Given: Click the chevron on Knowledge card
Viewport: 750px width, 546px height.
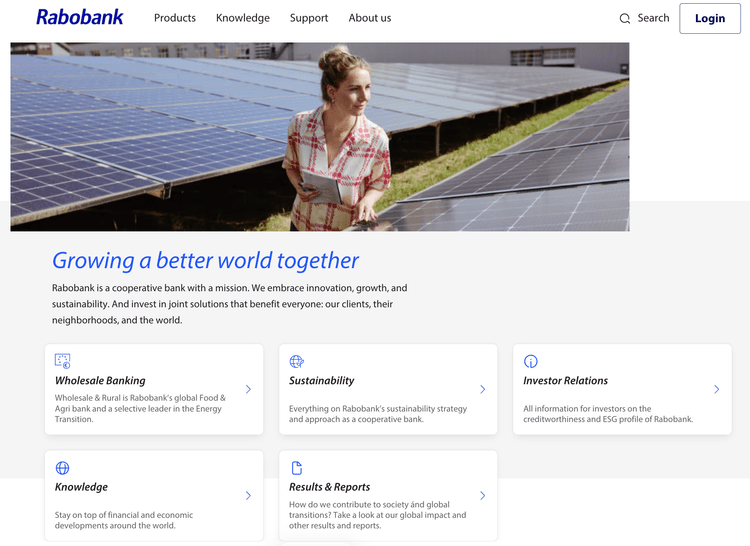Looking at the screenshot, I should [248, 495].
